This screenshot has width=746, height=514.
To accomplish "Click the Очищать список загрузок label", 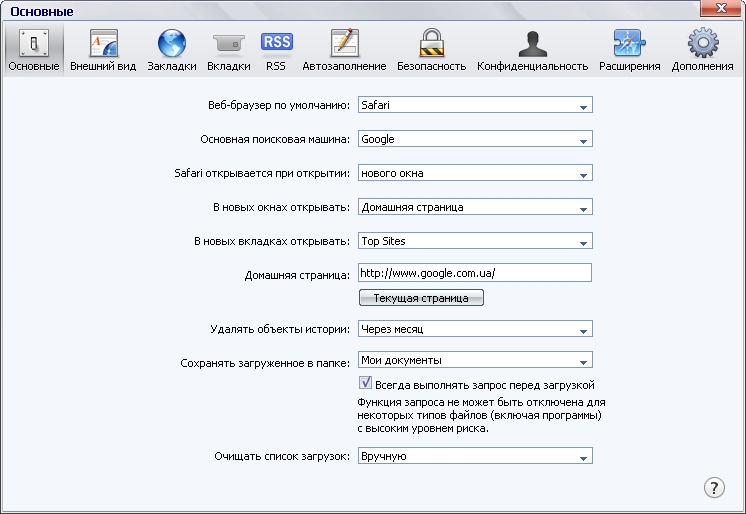I will click(282, 456).
